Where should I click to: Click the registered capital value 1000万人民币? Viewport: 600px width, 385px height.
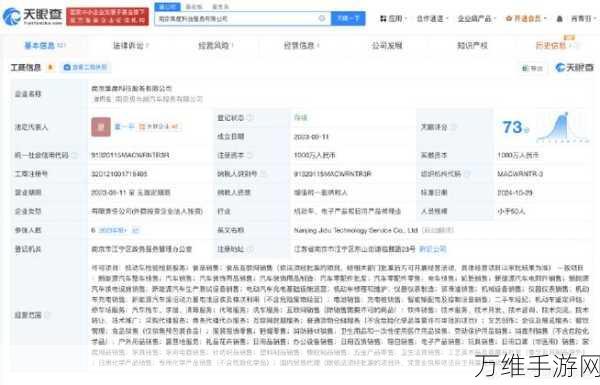[x=314, y=155]
